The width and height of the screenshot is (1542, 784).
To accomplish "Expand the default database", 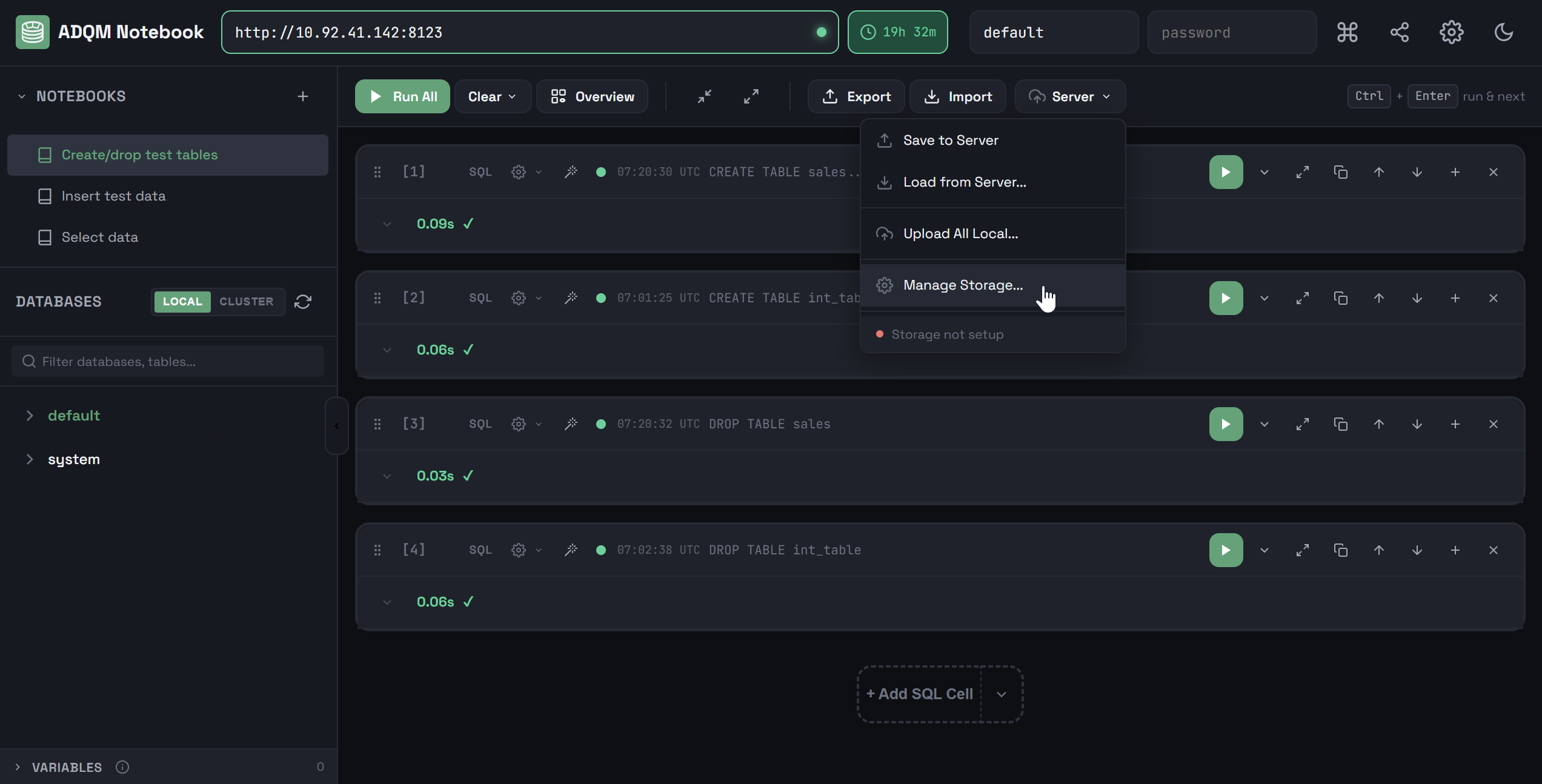I will pyautogui.click(x=29, y=416).
